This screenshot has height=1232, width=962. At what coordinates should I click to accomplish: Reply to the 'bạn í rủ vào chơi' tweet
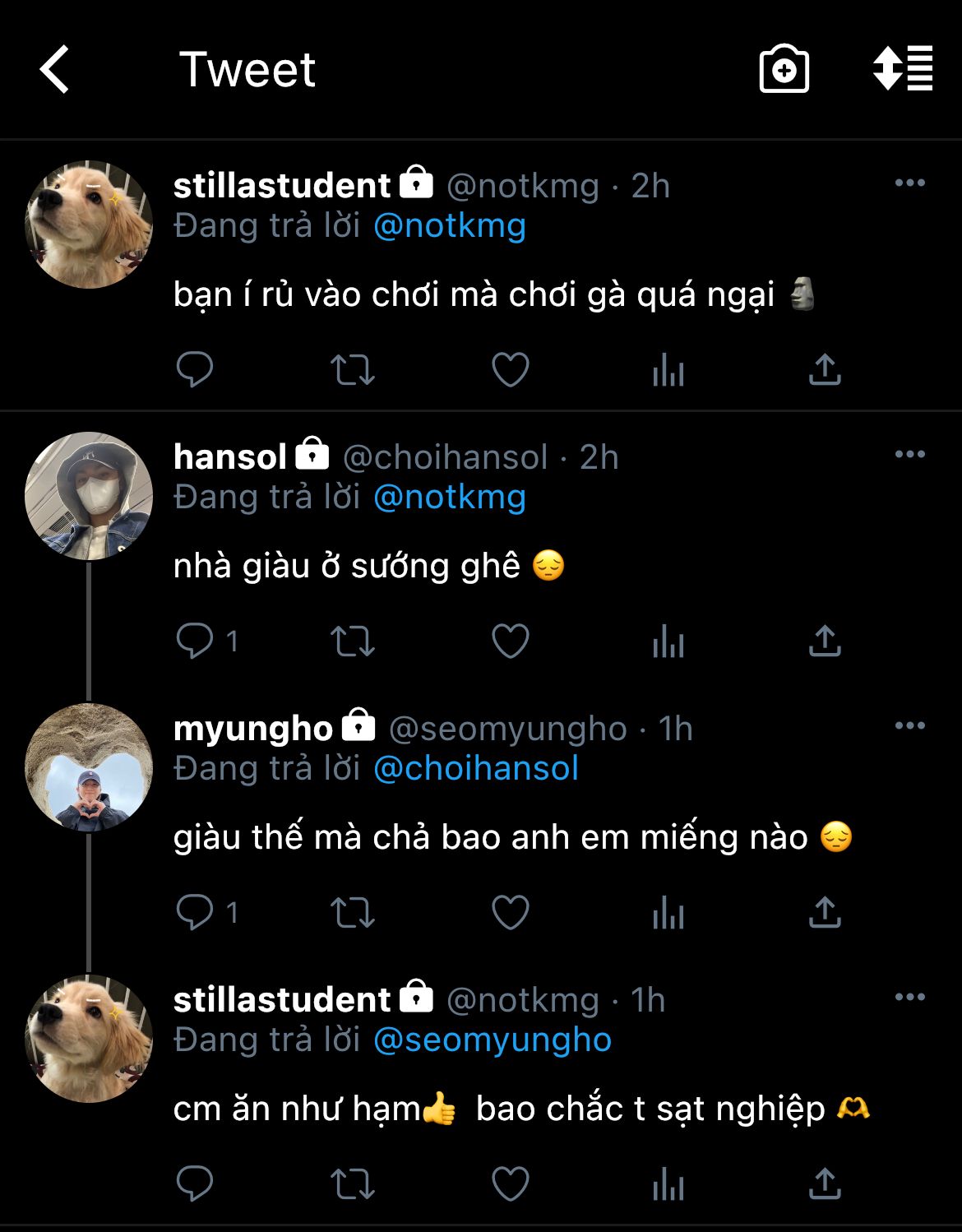pos(195,369)
